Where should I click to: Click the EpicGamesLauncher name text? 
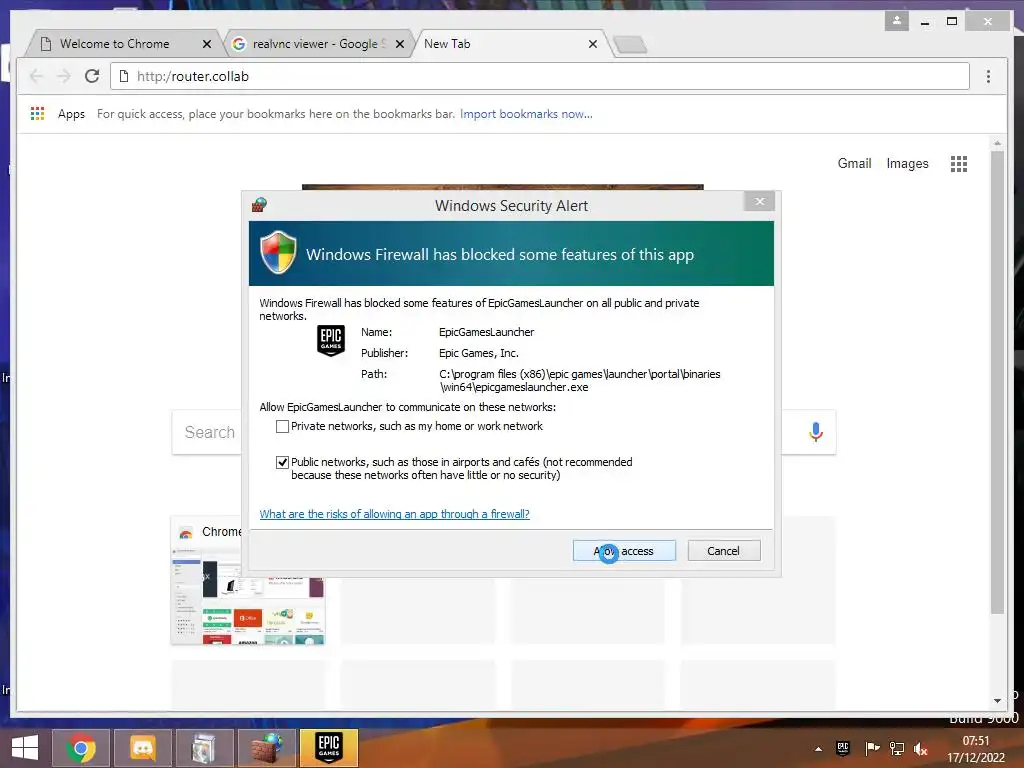[486, 332]
